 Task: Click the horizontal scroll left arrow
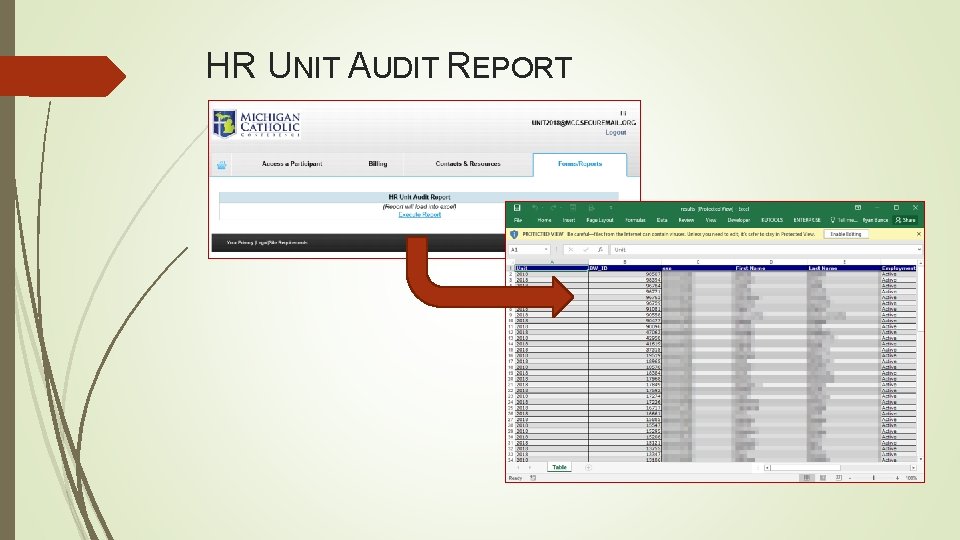coord(767,468)
